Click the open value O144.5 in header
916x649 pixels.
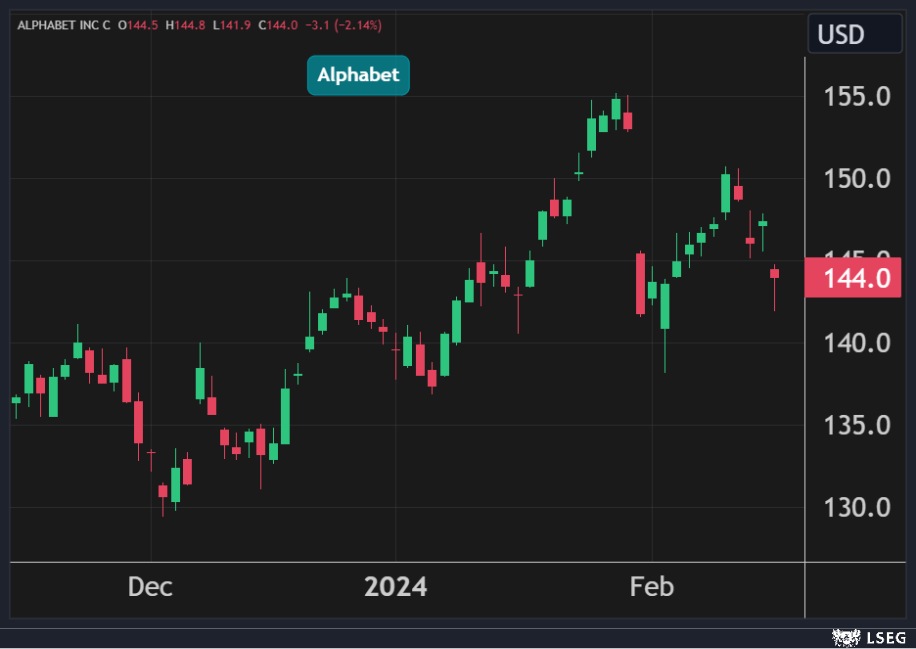[139, 24]
